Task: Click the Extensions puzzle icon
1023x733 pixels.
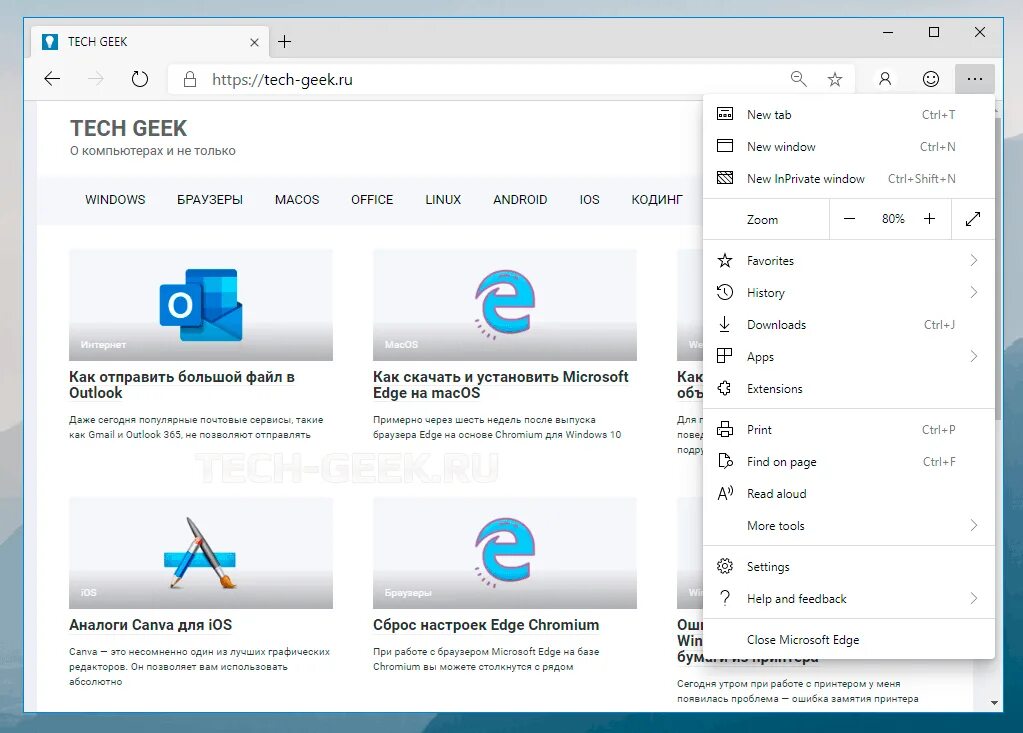Action: [x=724, y=388]
